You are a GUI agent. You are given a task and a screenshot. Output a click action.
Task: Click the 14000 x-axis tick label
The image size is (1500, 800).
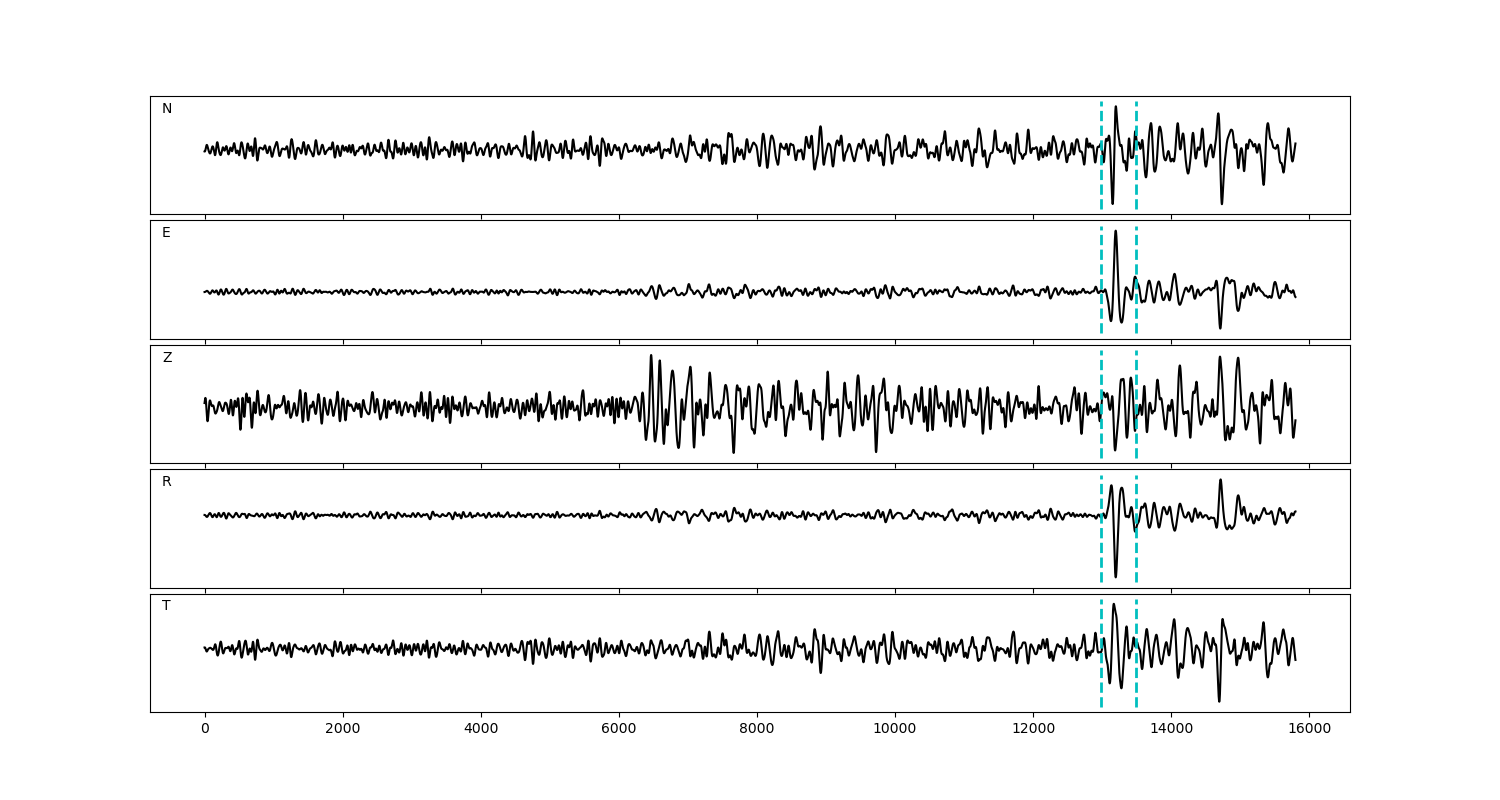tap(1171, 730)
